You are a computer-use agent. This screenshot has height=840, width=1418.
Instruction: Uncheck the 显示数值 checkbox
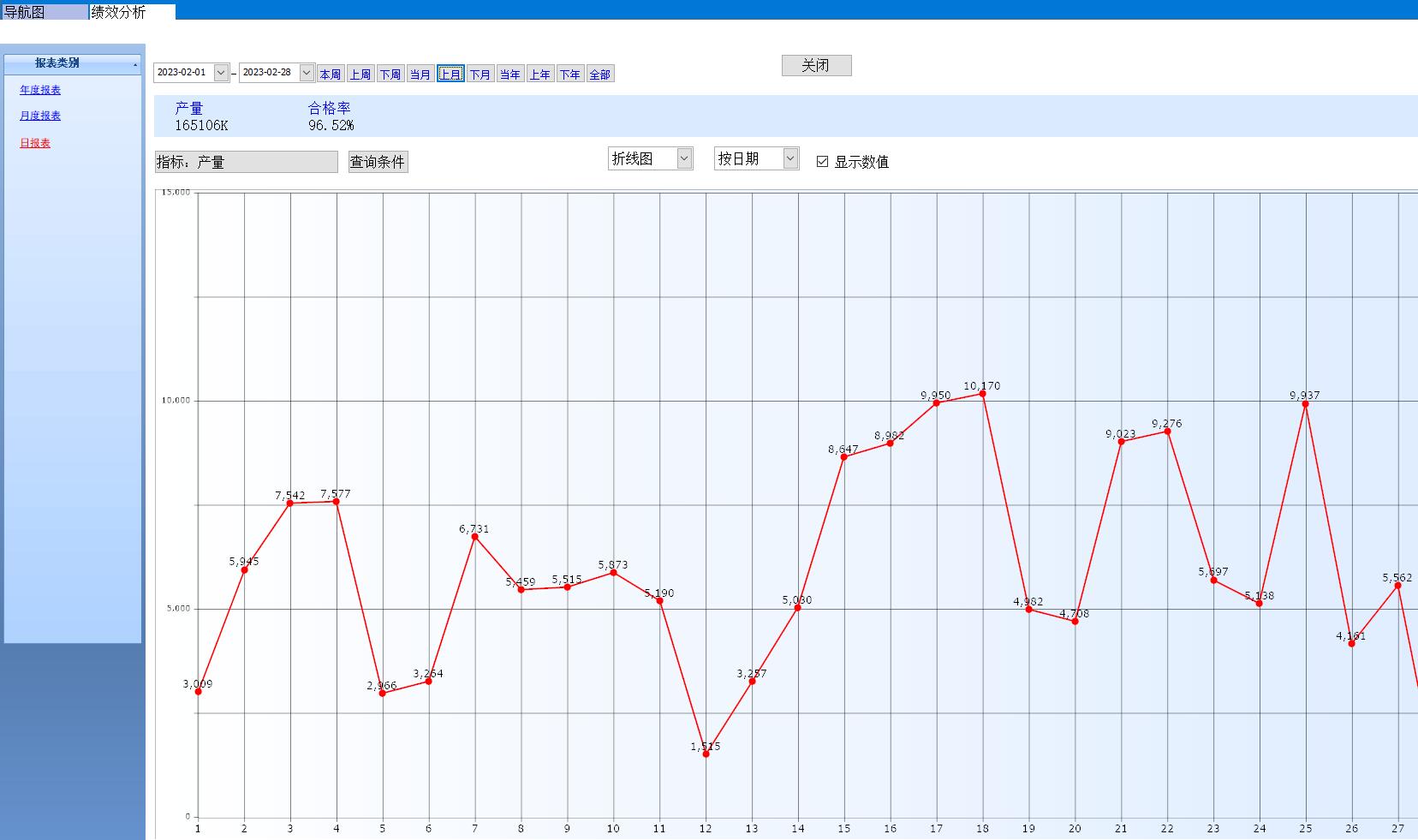pos(823,162)
